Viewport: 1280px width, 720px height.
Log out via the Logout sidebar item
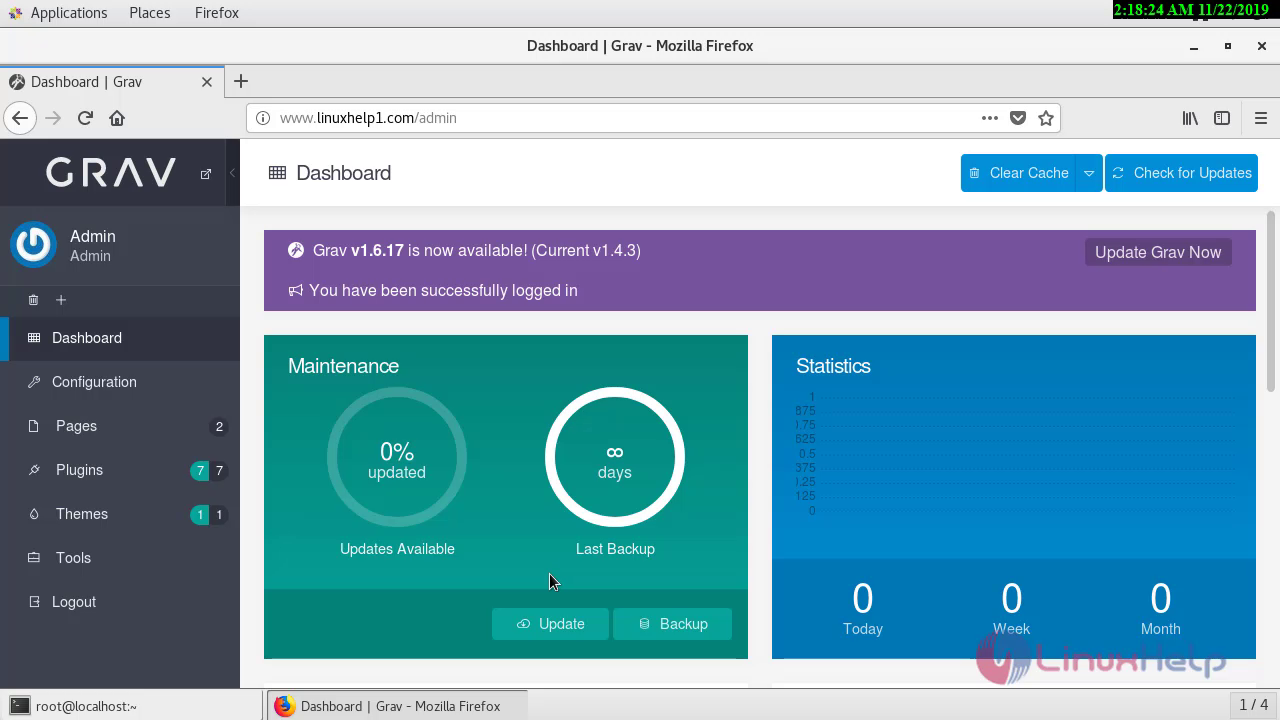(120, 602)
